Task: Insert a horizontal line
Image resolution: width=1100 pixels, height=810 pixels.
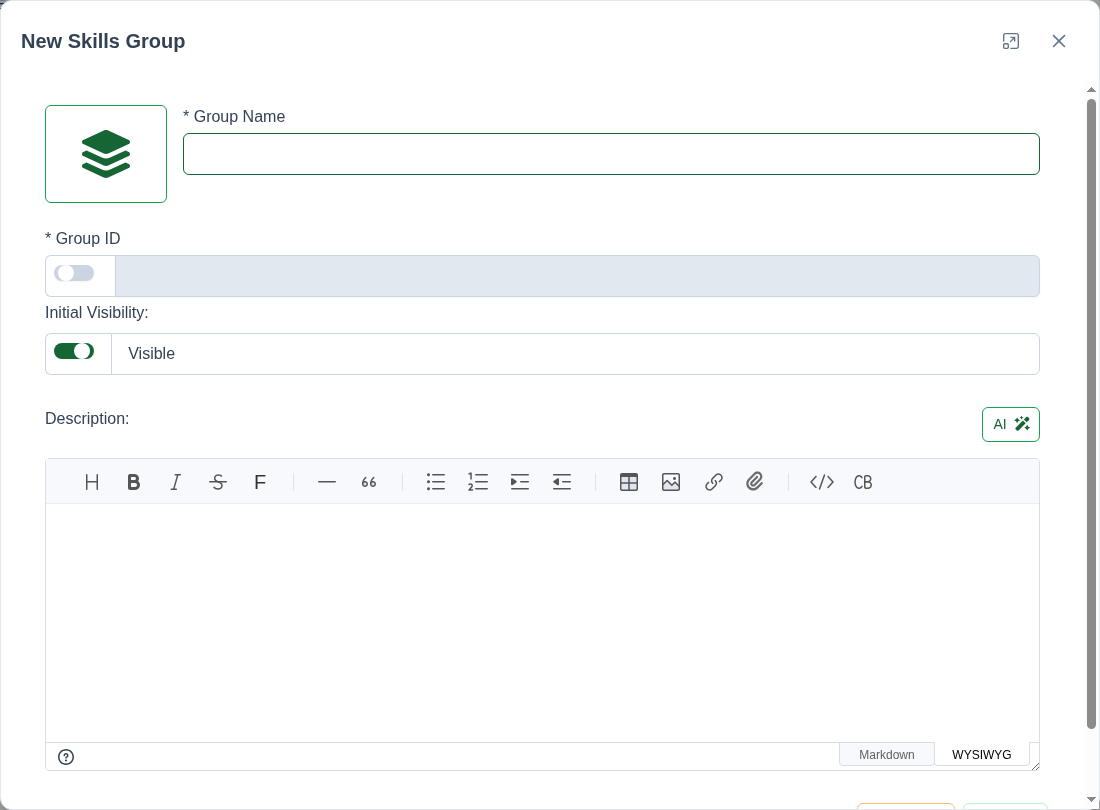Action: (x=327, y=482)
